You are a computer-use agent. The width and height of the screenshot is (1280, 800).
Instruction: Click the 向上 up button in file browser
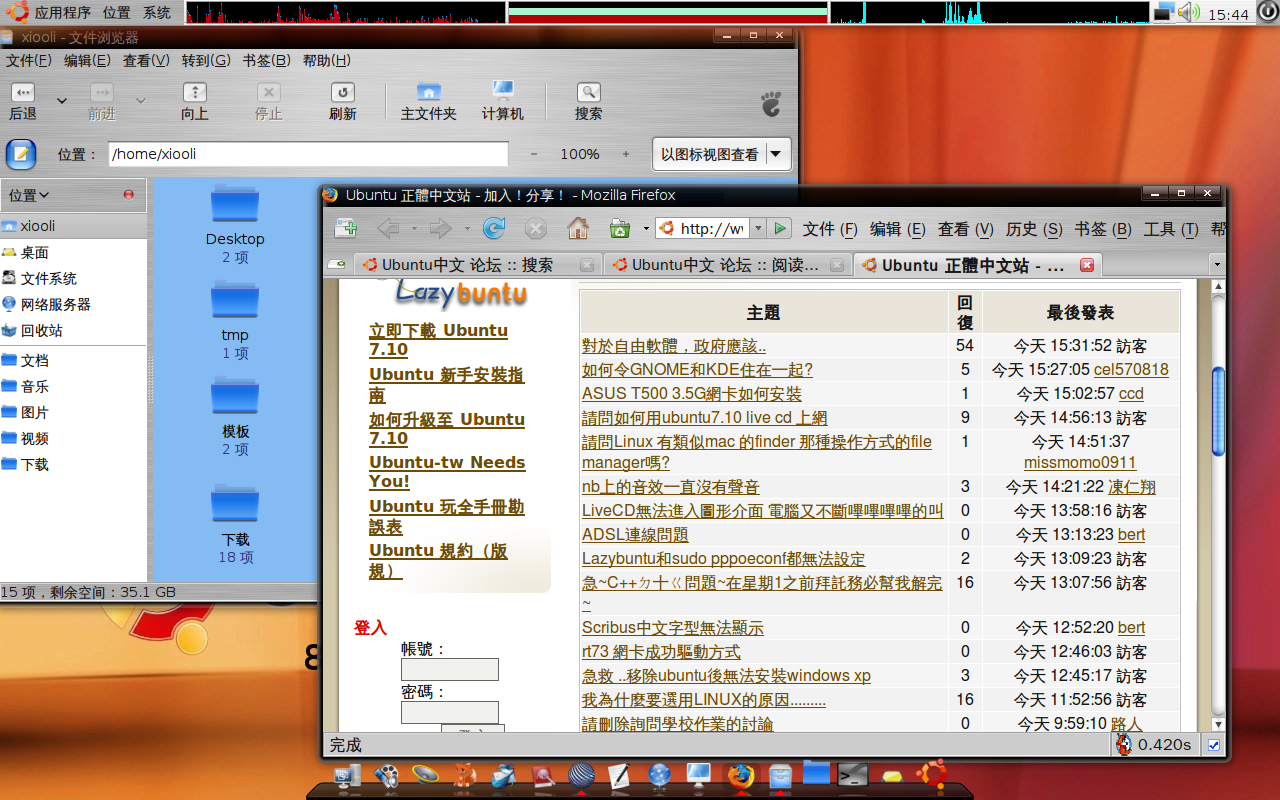194,102
